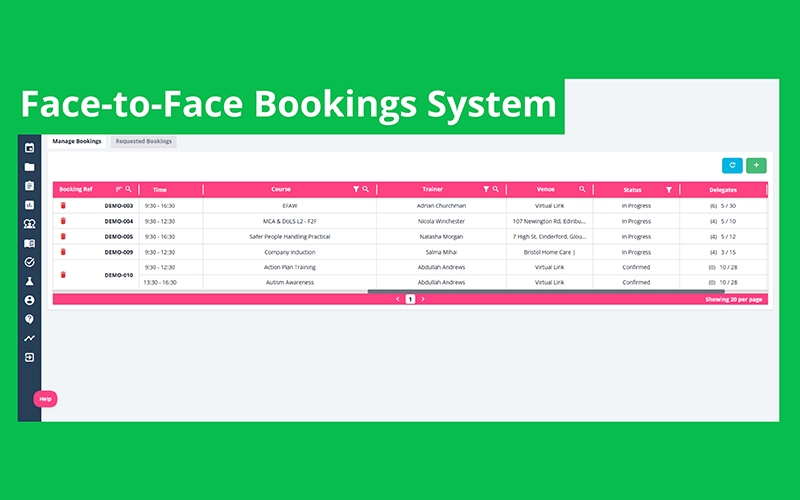This screenshot has height=500, width=800.
Task: Open the question mark sidebar icon
Action: click(x=30, y=319)
